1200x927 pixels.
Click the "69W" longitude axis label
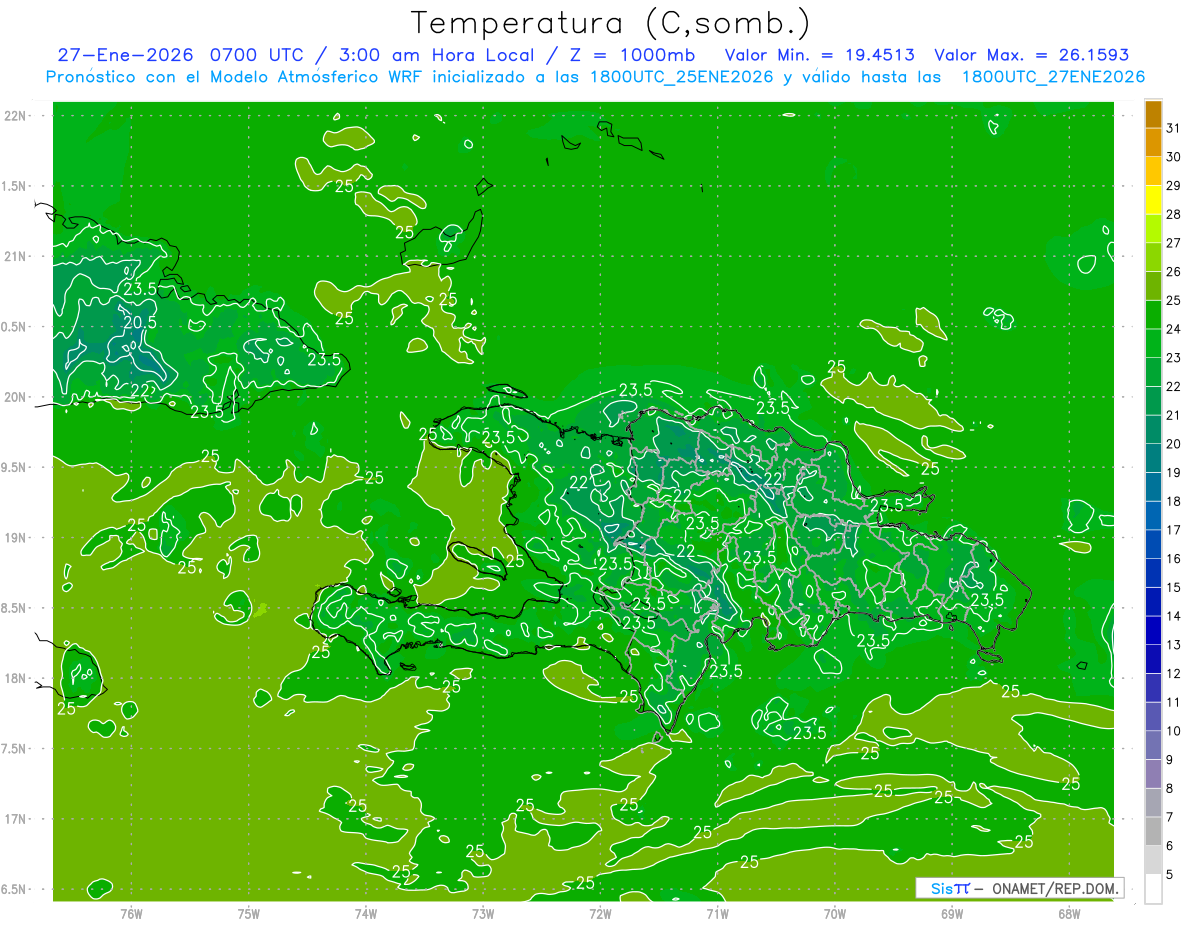click(x=951, y=913)
